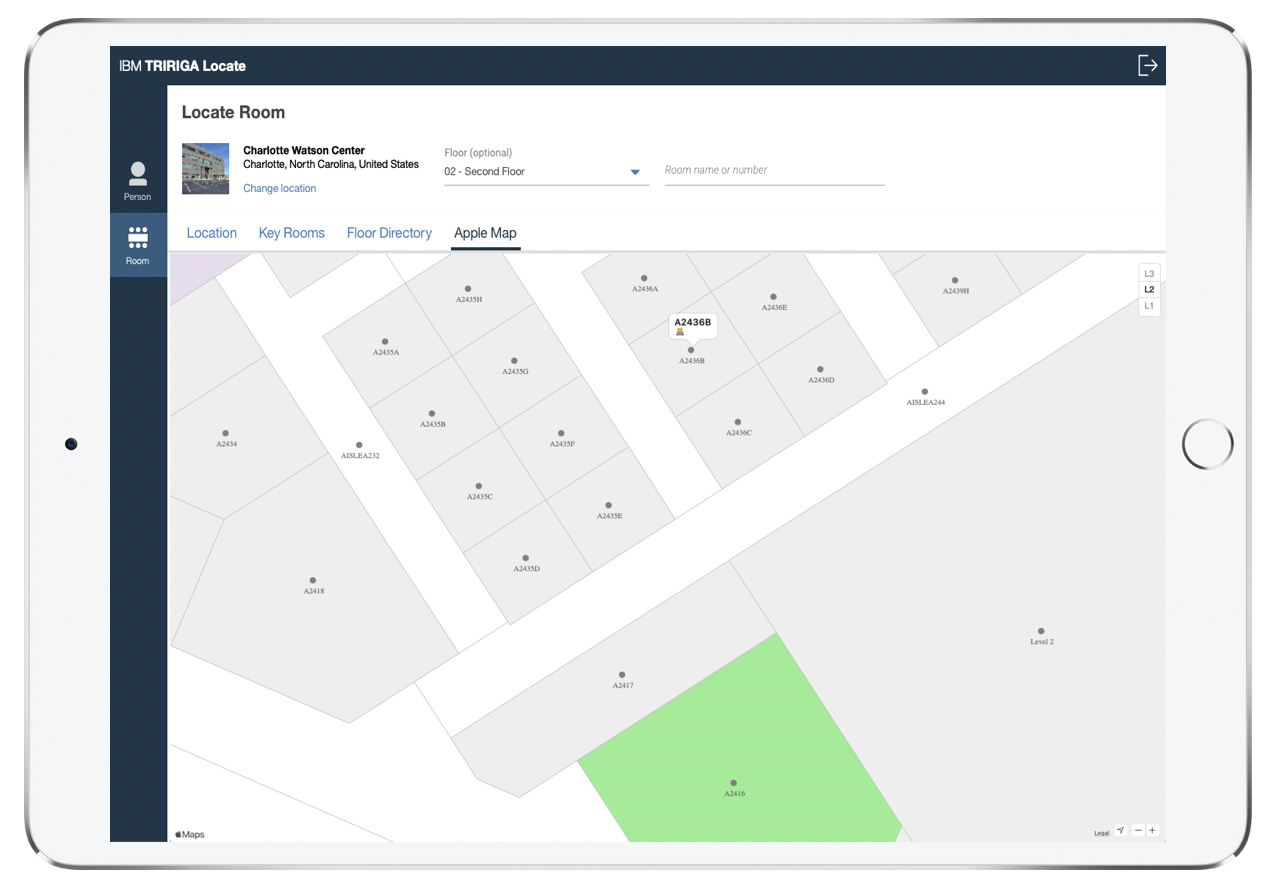Click the 'Locate Room' heading
This screenshot has height=896, width=1282.
(x=233, y=113)
